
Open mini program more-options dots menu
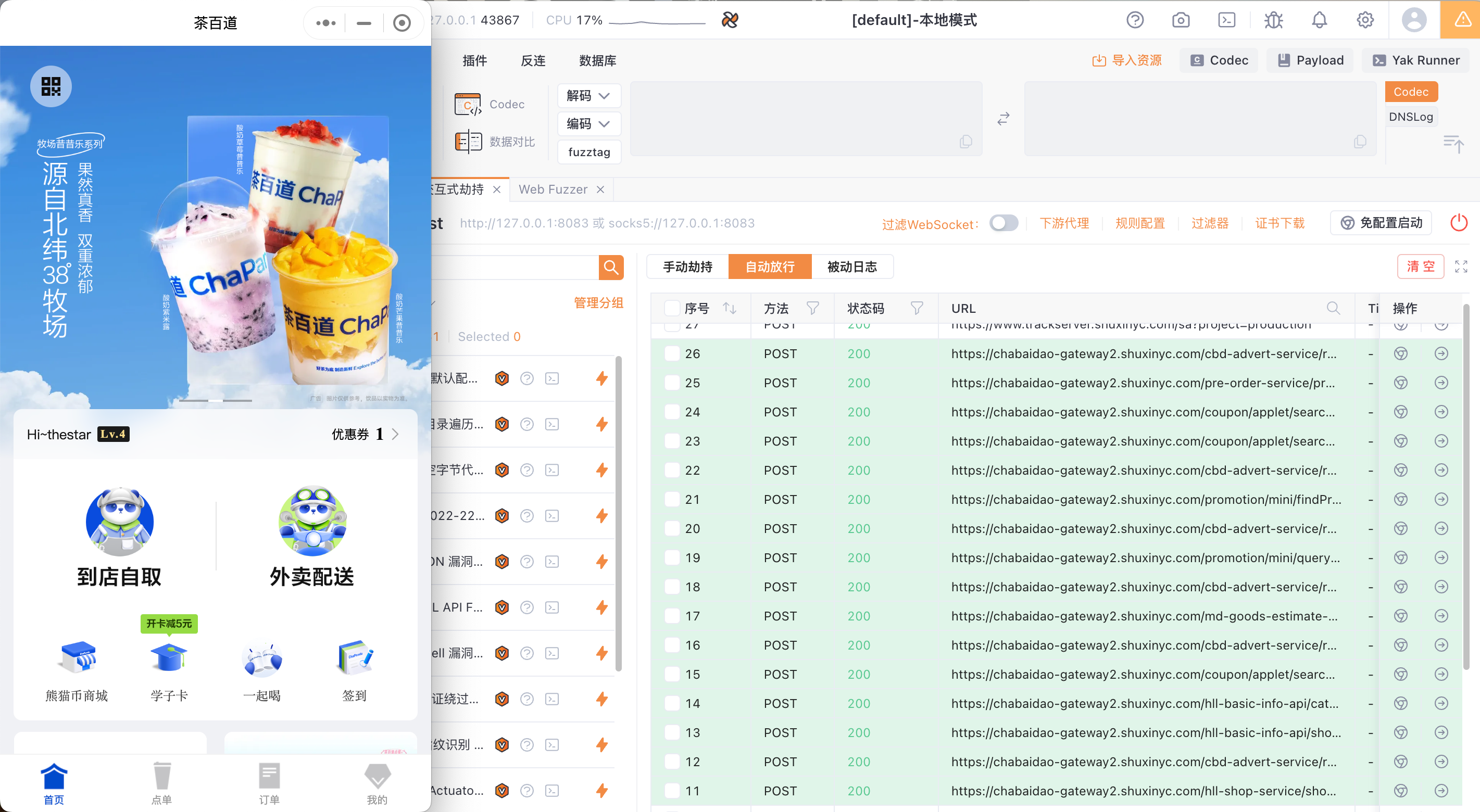click(x=325, y=23)
